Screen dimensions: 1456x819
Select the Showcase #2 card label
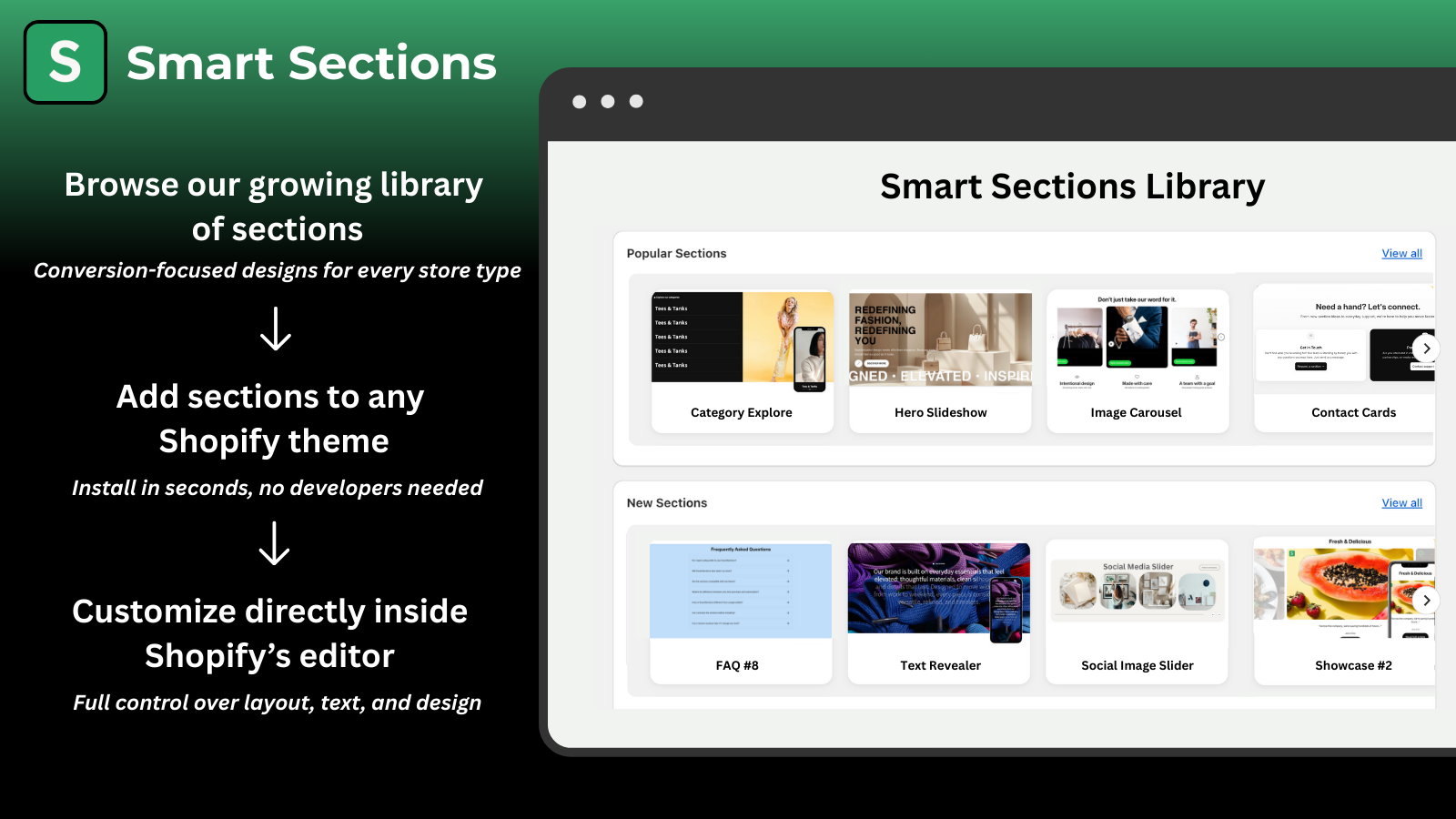[x=1354, y=665]
